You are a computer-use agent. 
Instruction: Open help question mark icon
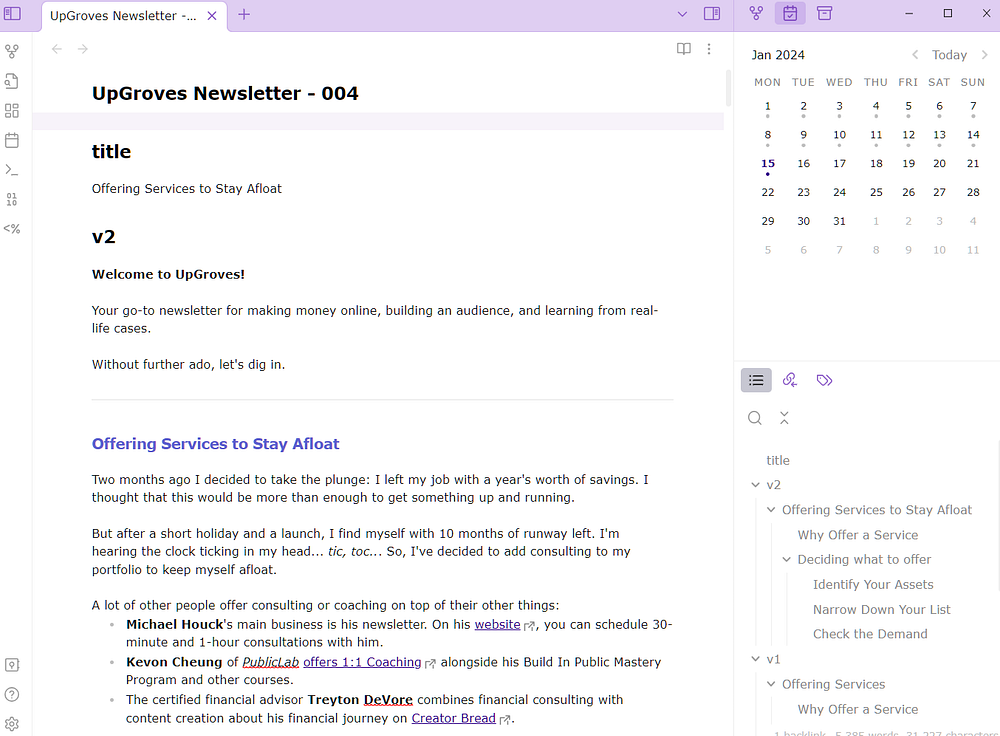tap(12, 695)
